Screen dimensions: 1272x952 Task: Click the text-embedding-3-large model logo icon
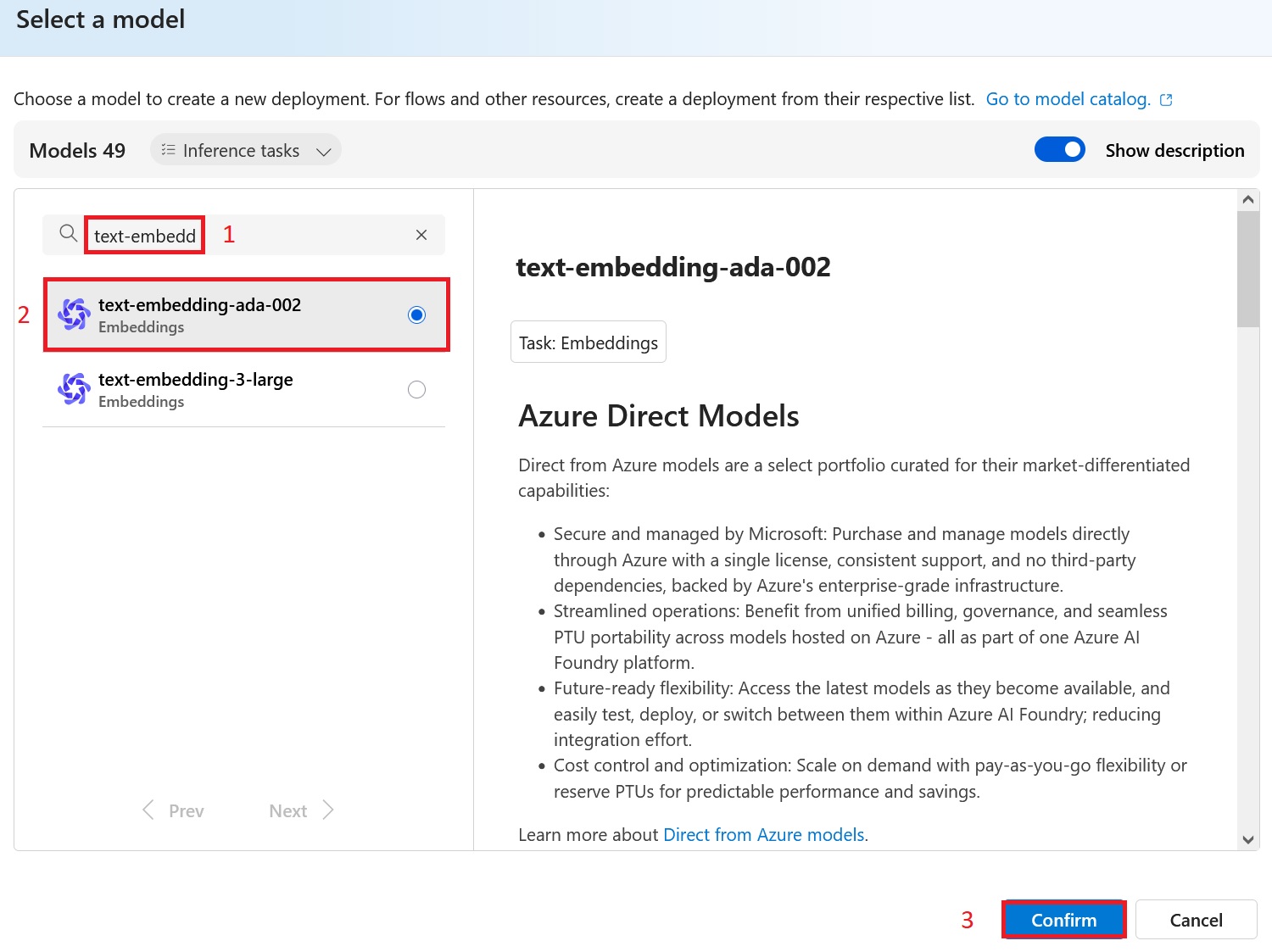tap(74, 389)
